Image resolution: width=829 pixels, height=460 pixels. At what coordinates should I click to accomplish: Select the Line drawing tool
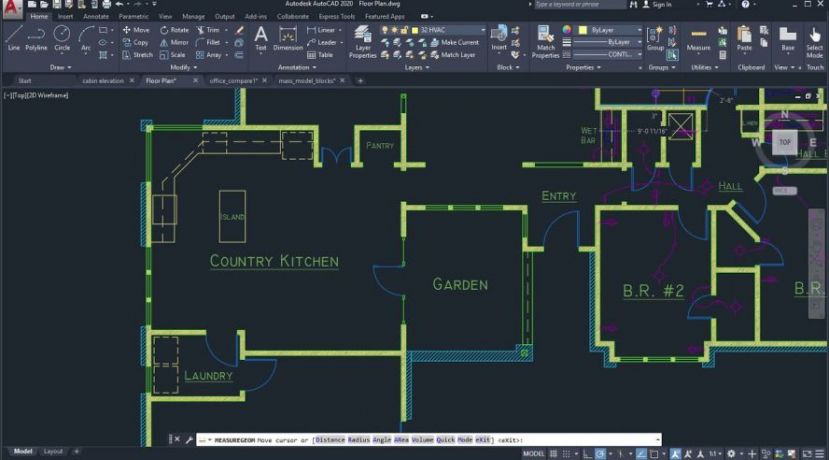13,38
